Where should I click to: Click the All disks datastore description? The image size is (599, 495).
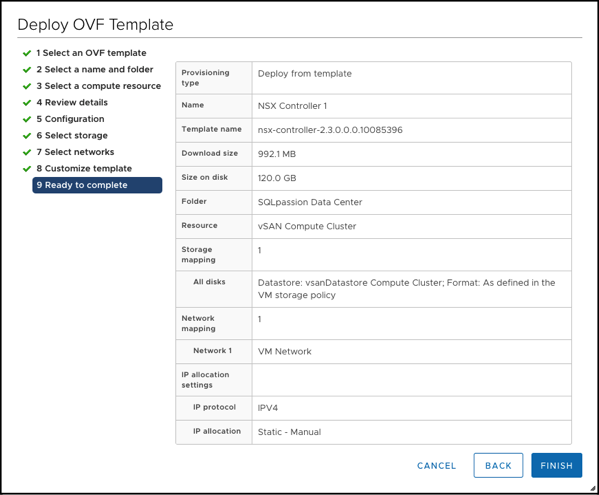click(x=406, y=289)
